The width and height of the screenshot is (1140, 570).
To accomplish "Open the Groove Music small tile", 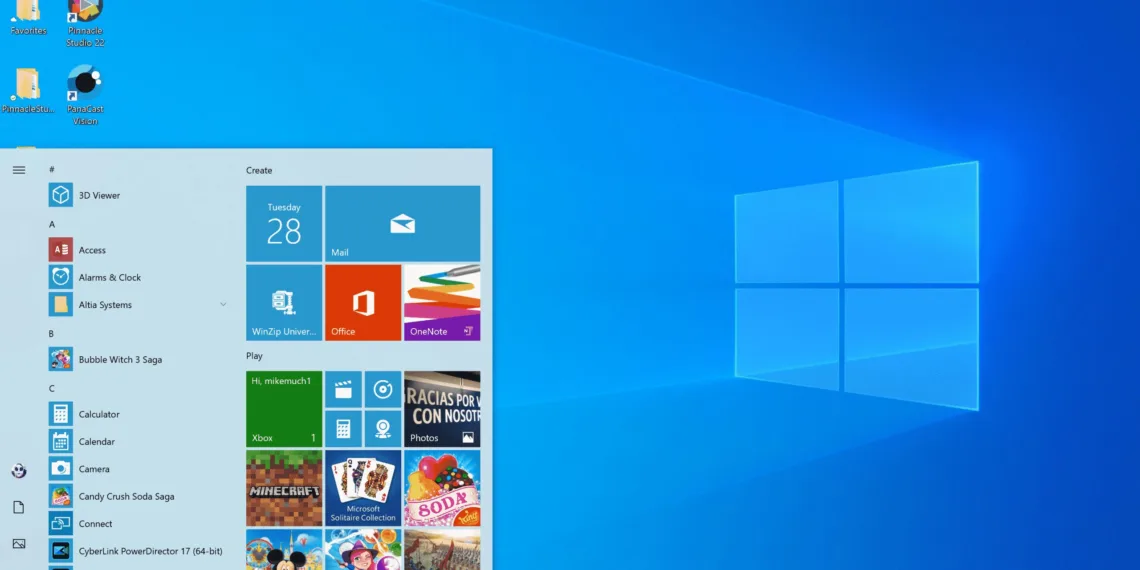I will pos(382,389).
